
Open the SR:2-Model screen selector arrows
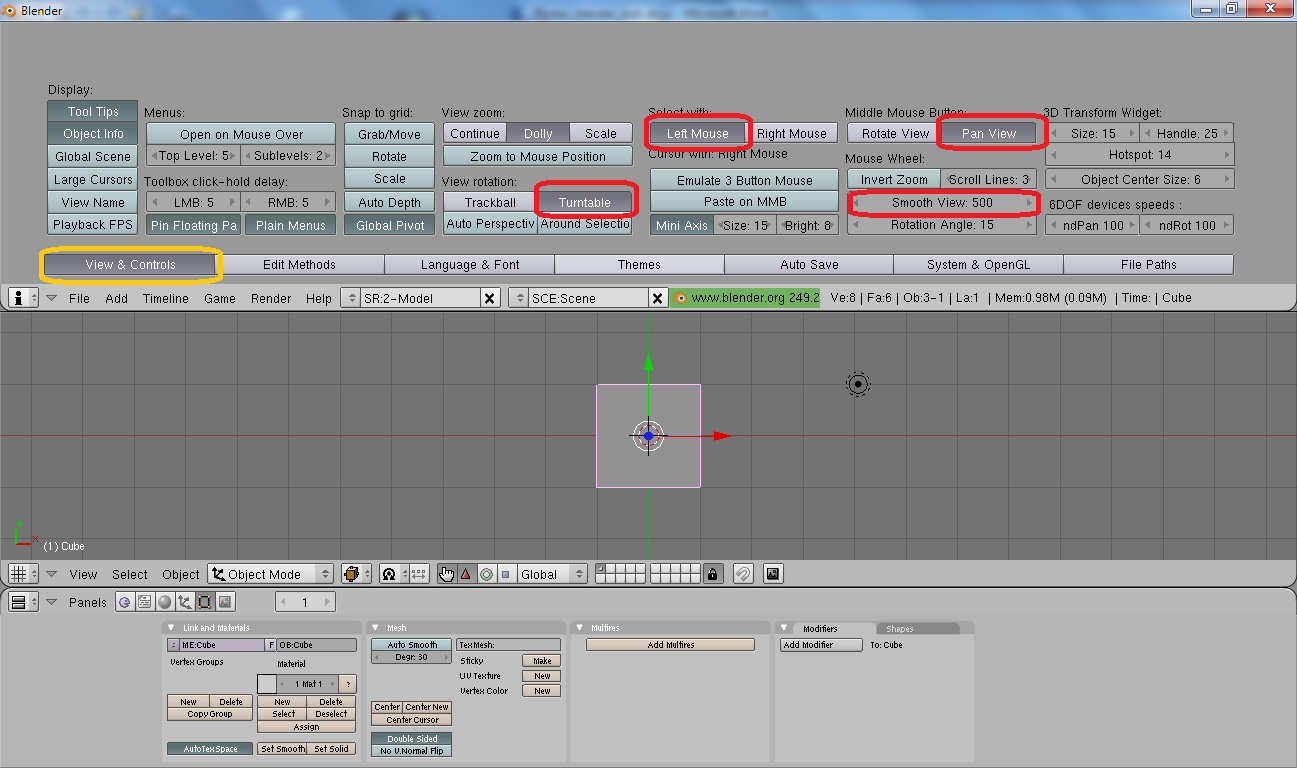tap(351, 298)
